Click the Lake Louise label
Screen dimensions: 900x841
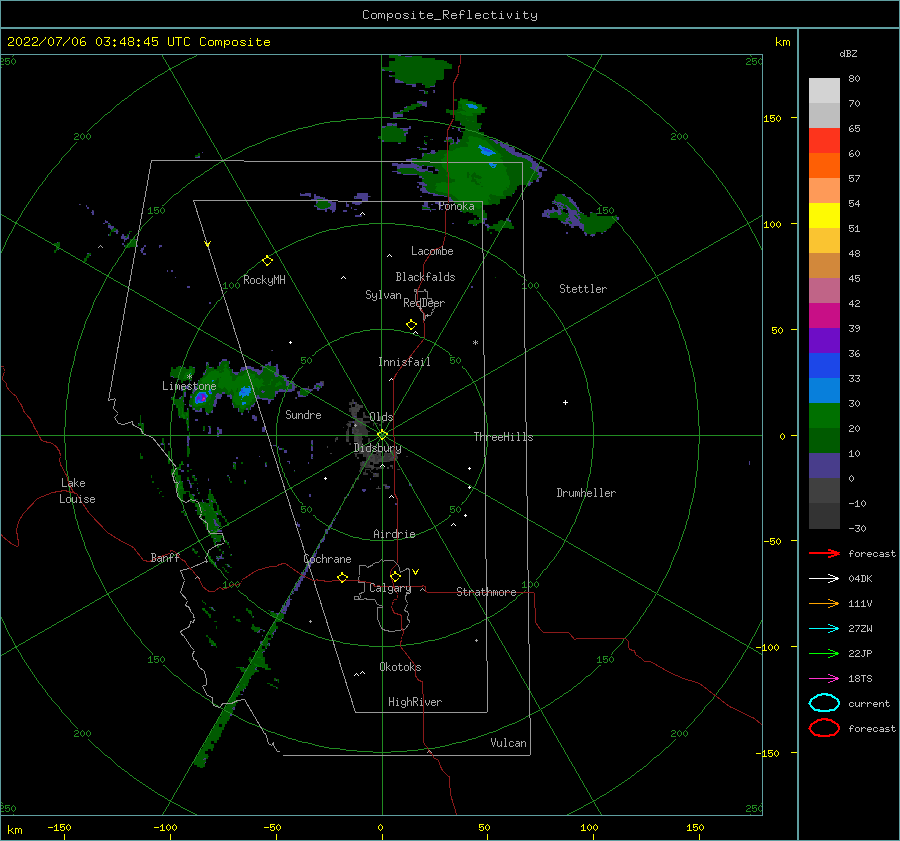77,491
